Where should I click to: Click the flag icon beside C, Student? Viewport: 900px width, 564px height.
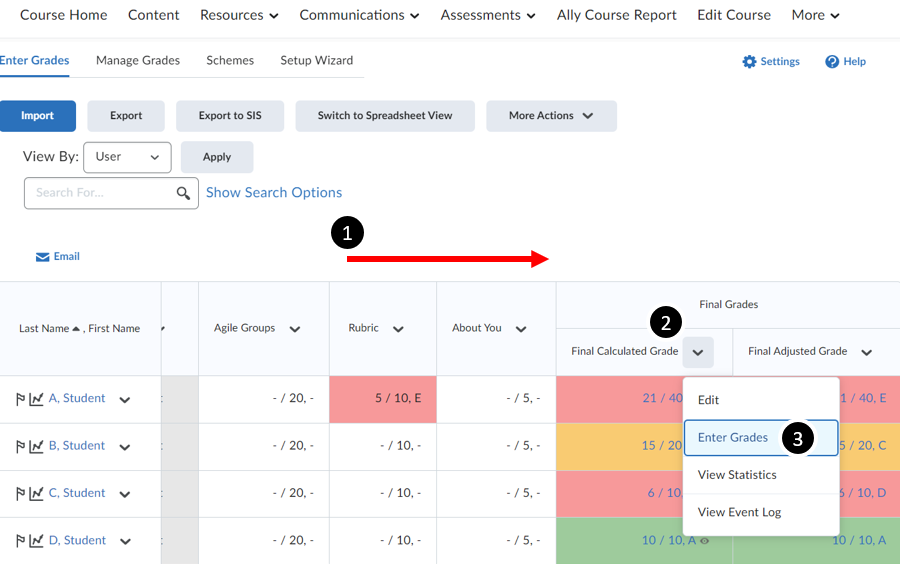(20, 494)
